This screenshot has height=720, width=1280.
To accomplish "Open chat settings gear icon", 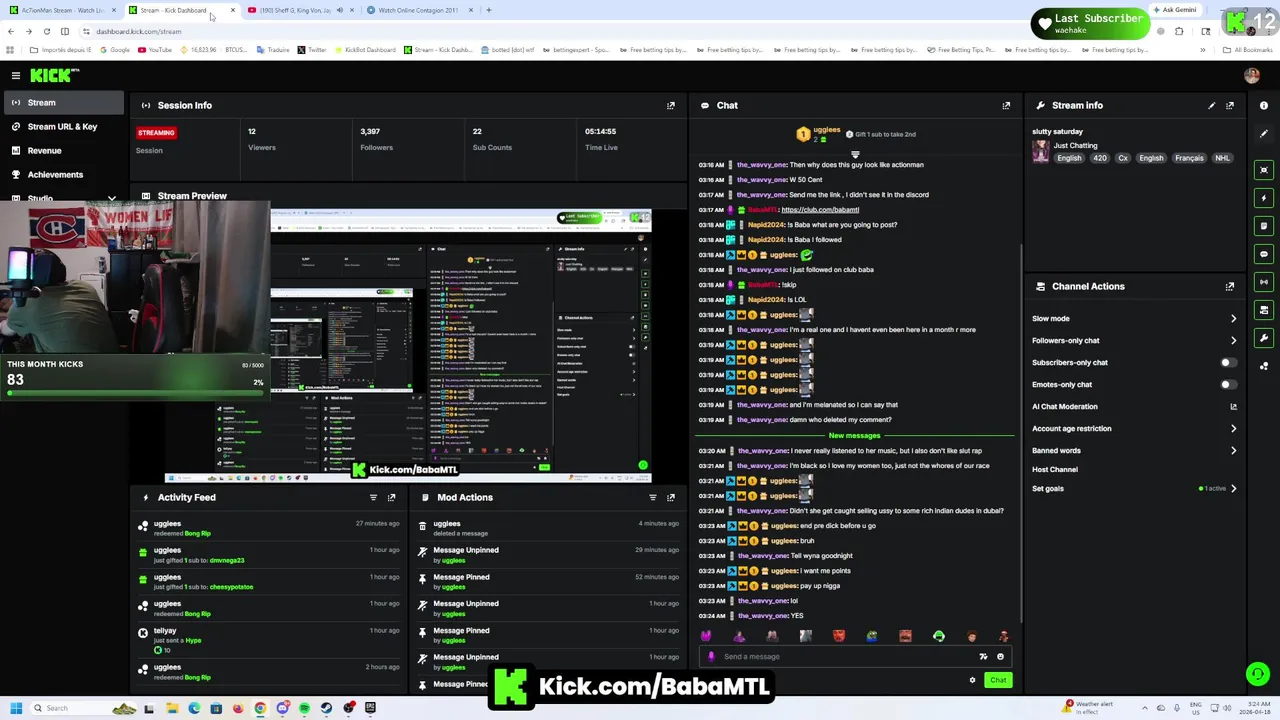I will point(972,680).
